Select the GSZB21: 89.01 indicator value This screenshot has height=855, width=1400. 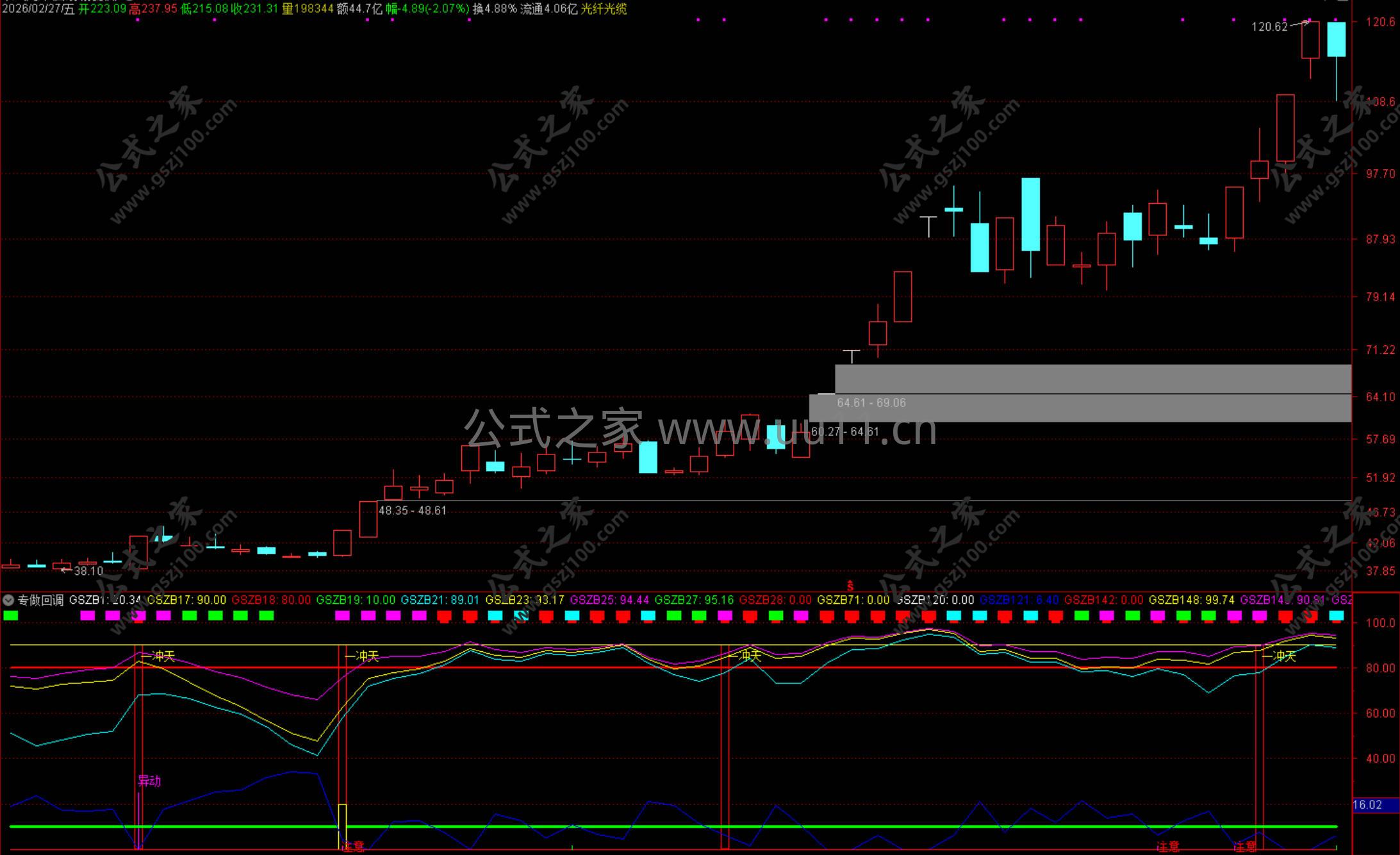click(440, 601)
